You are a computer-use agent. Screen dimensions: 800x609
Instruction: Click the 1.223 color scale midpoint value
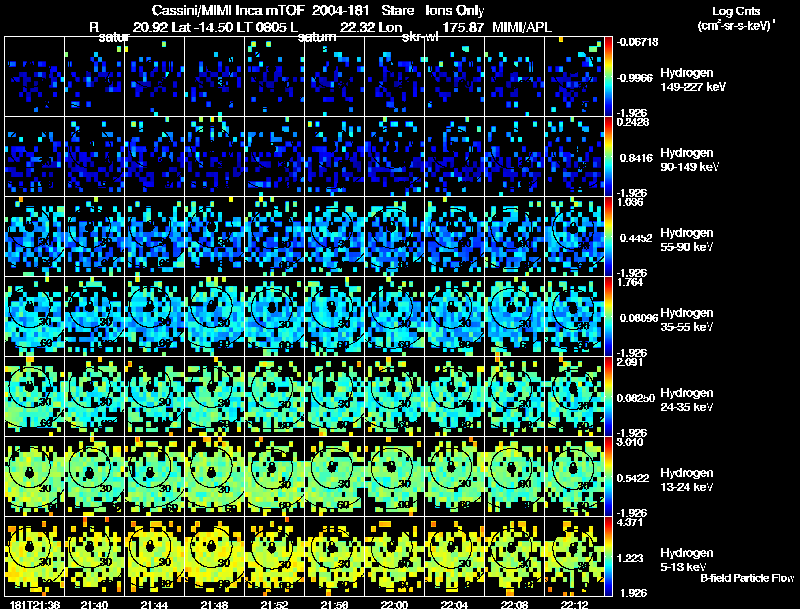coord(632,558)
